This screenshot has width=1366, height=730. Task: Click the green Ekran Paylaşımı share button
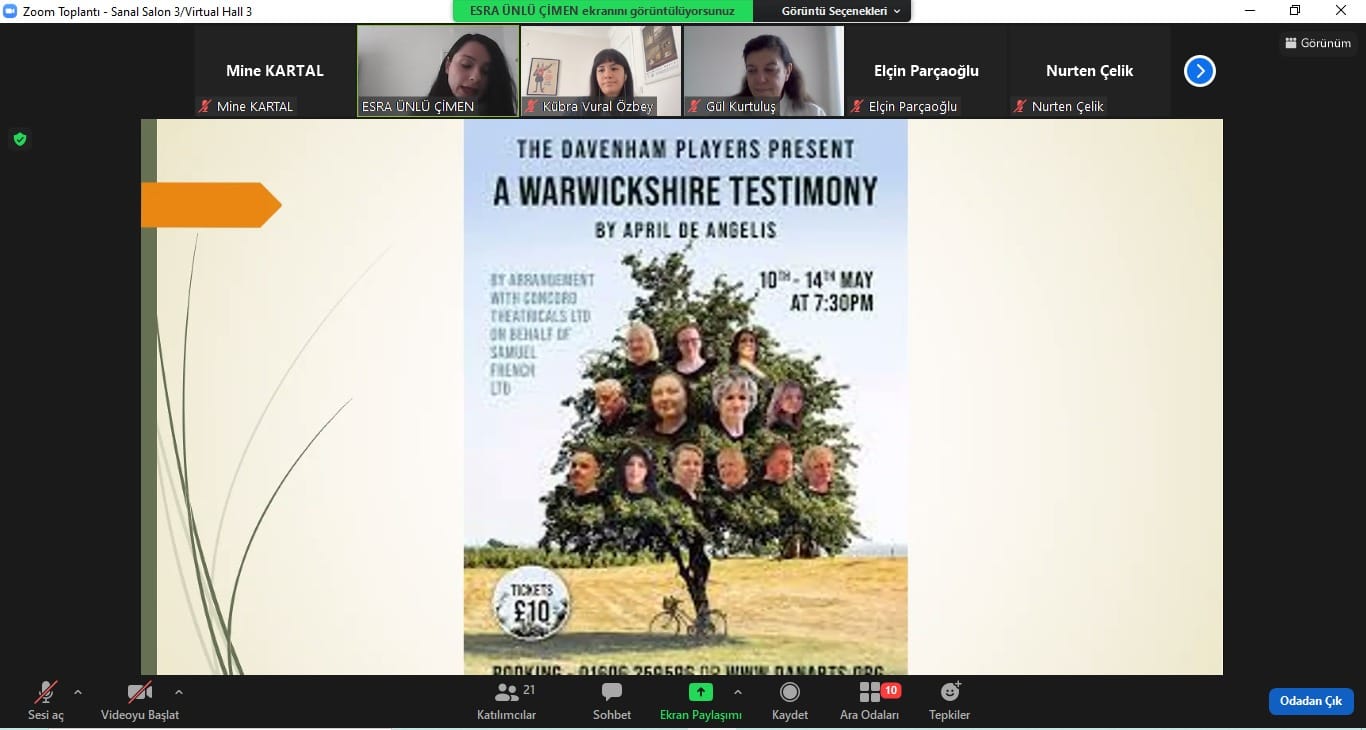pos(701,700)
